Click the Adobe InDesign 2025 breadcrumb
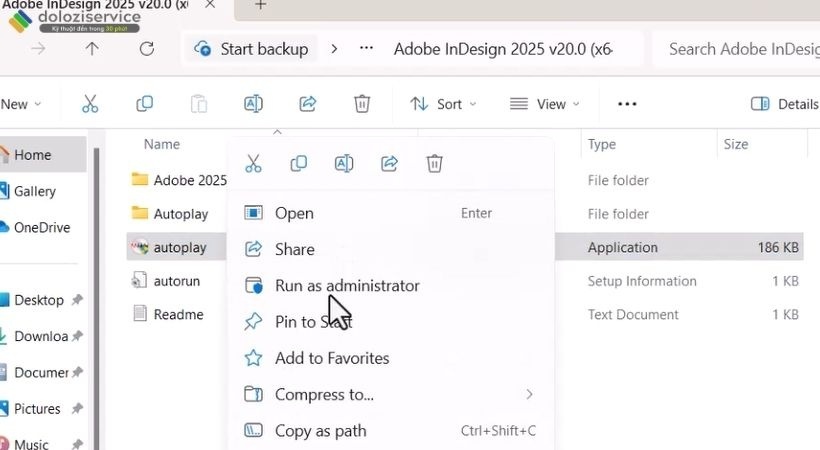 [x=503, y=49]
